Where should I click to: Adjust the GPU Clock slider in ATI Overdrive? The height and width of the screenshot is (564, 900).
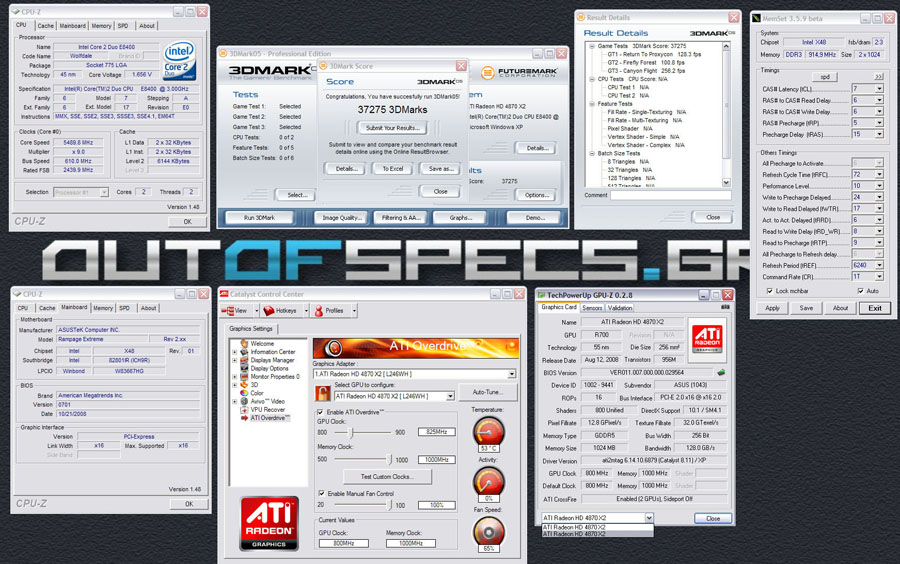[351, 433]
